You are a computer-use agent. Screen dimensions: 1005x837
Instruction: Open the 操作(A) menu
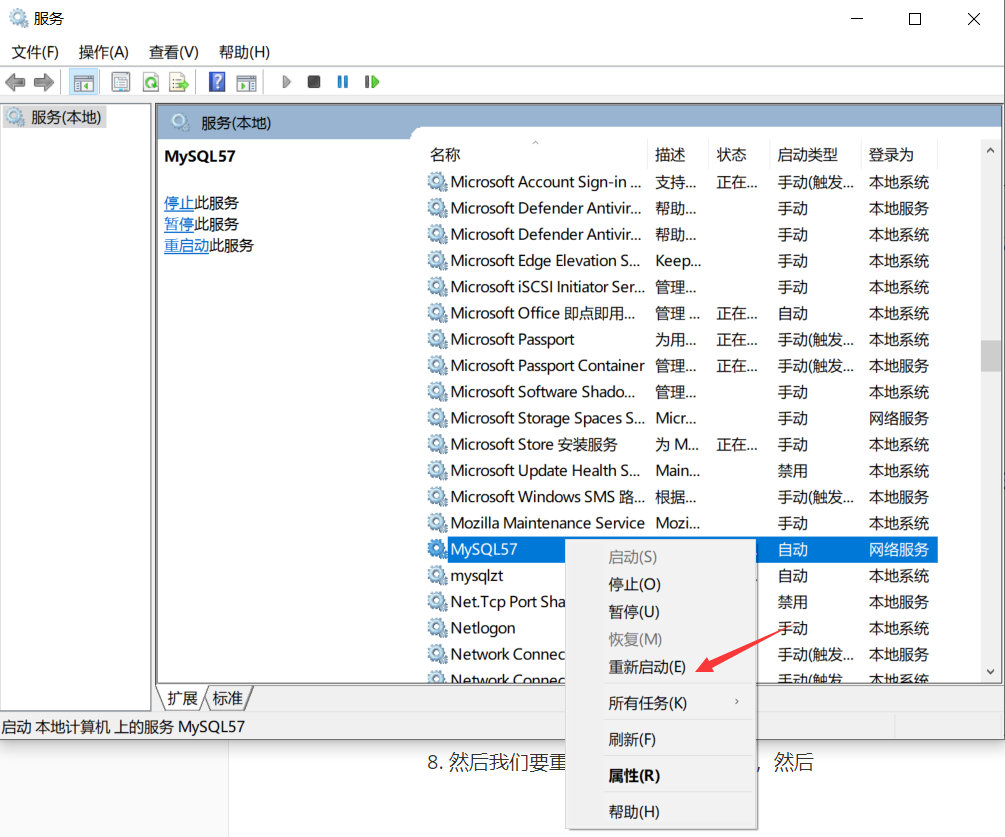pos(104,52)
